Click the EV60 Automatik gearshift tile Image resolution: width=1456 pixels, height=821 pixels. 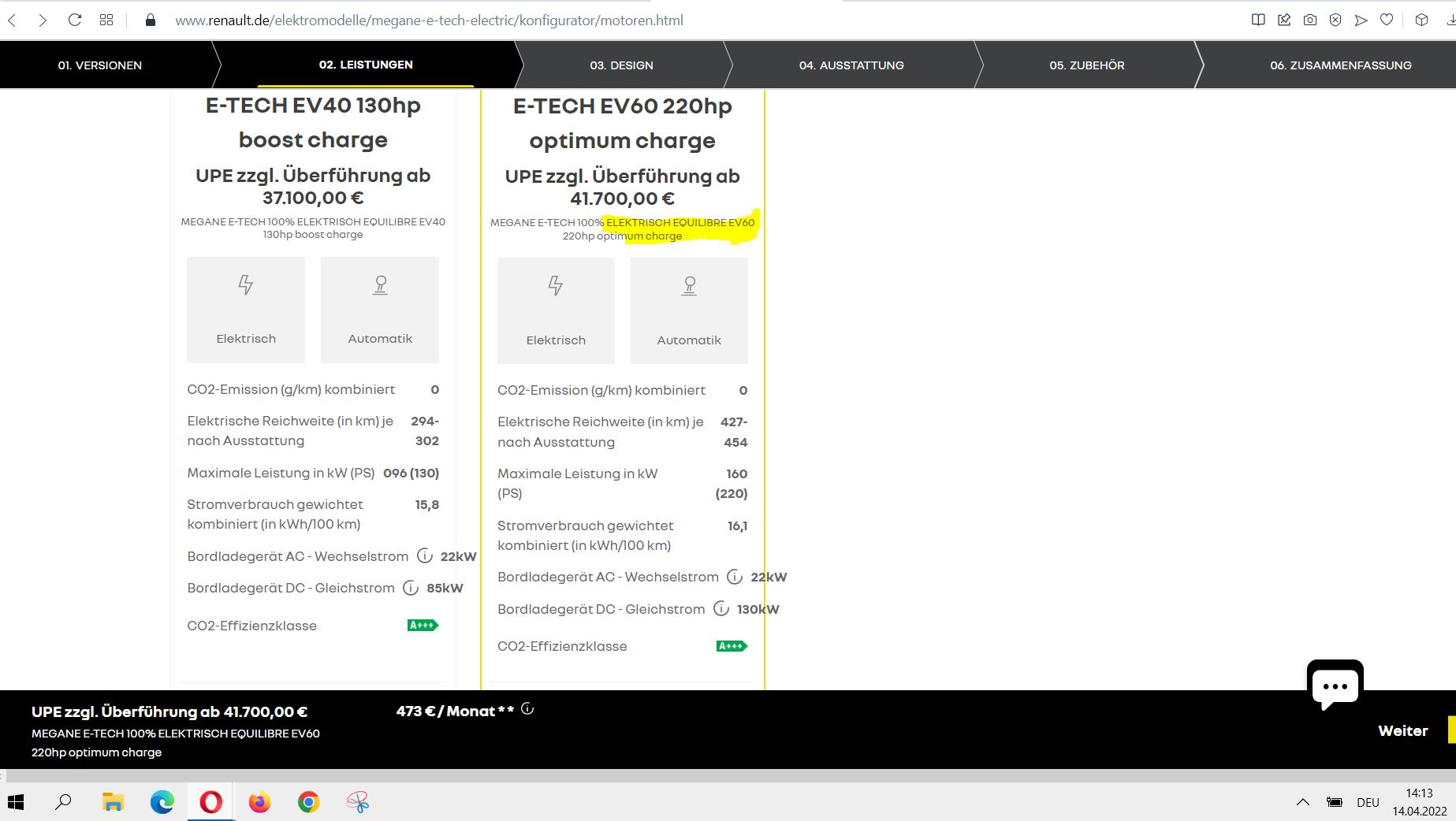[689, 311]
